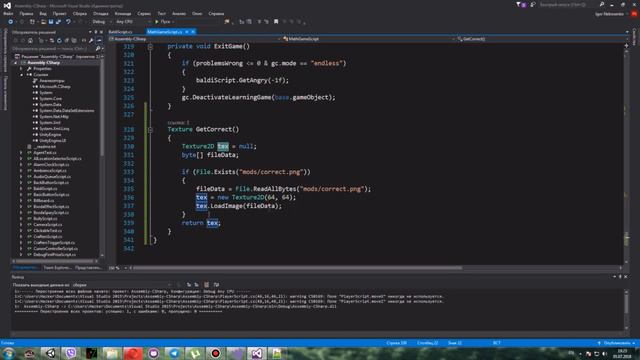Click the red record app in taskbar
The height and width of the screenshot is (360, 640).
215,353
